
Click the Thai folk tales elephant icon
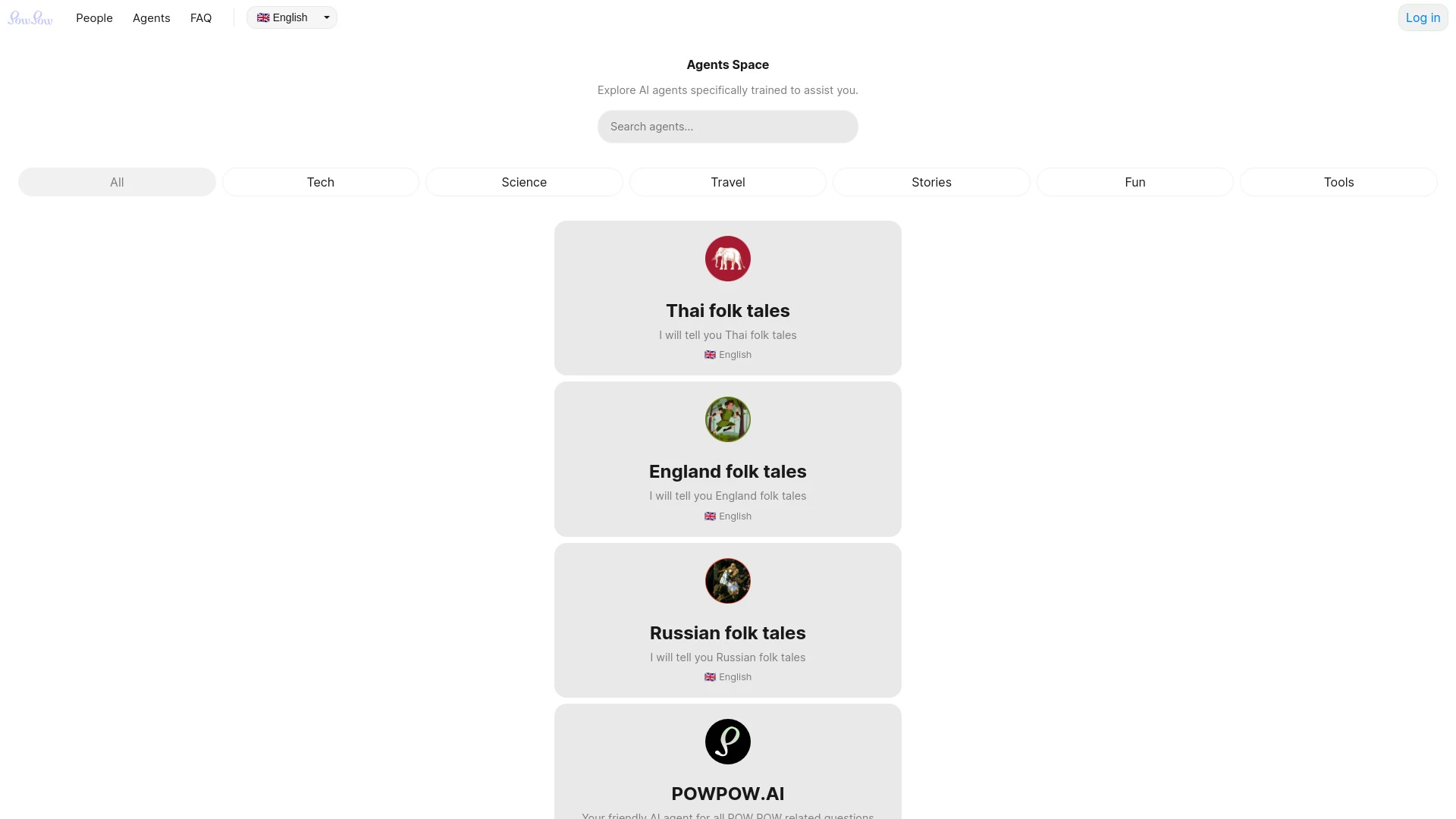tap(728, 258)
